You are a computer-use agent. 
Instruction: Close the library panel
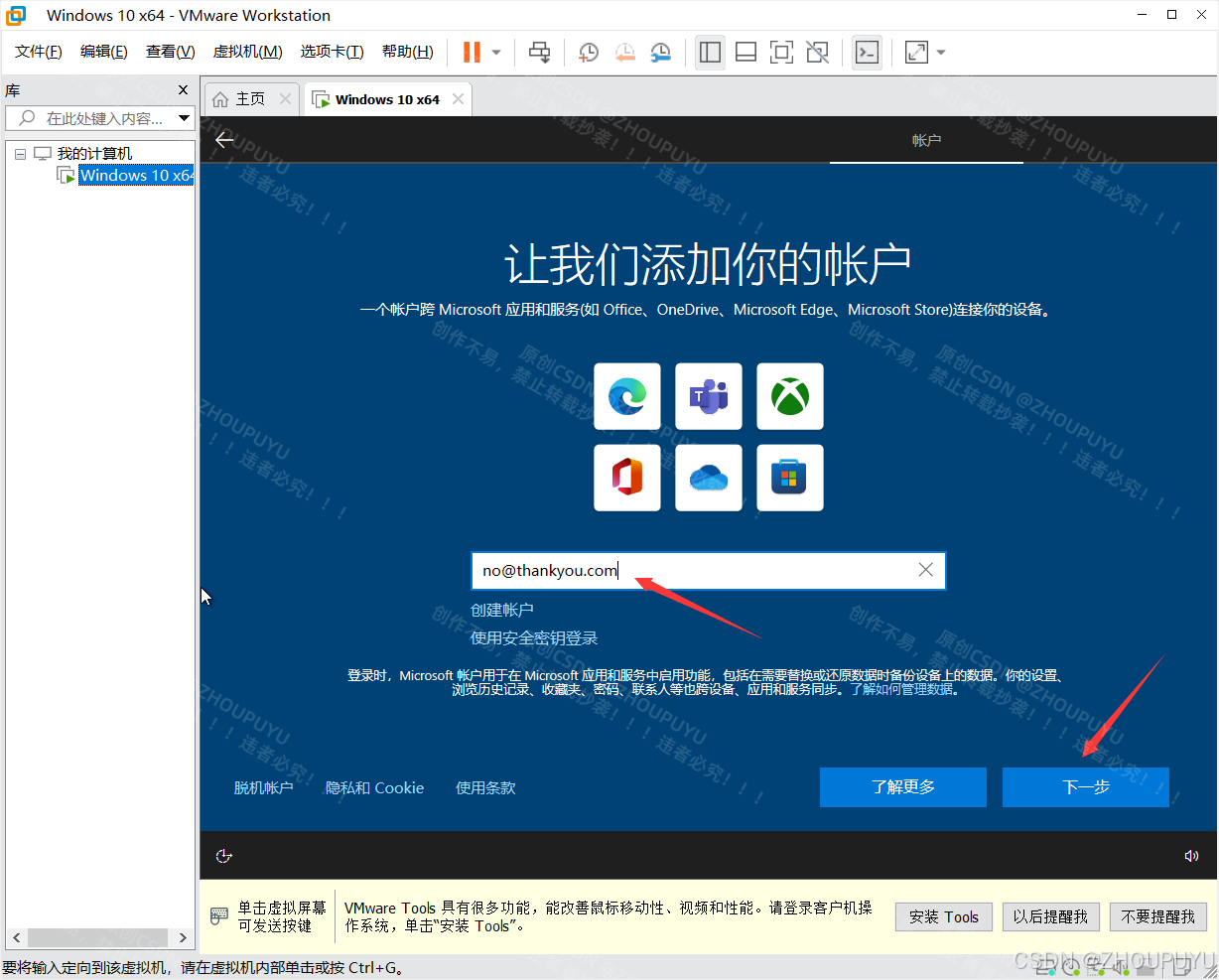(183, 90)
